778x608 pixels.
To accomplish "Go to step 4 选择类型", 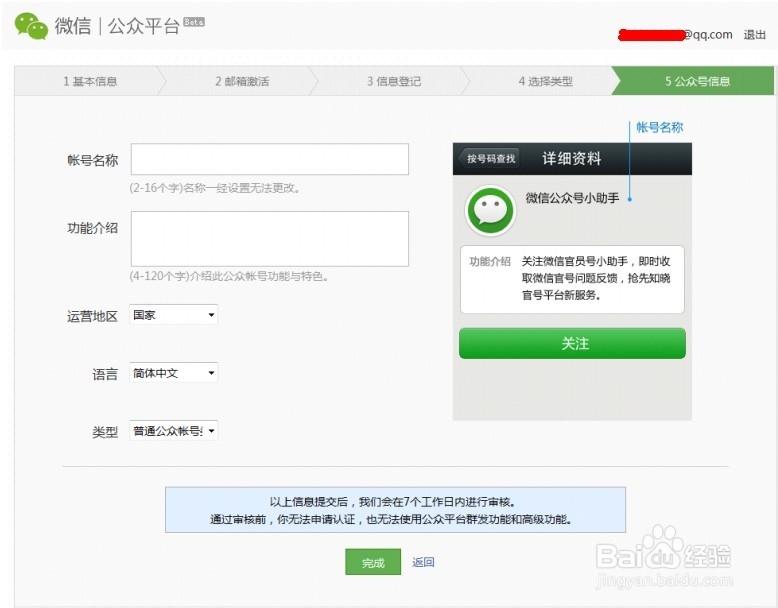I will tap(545, 81).
